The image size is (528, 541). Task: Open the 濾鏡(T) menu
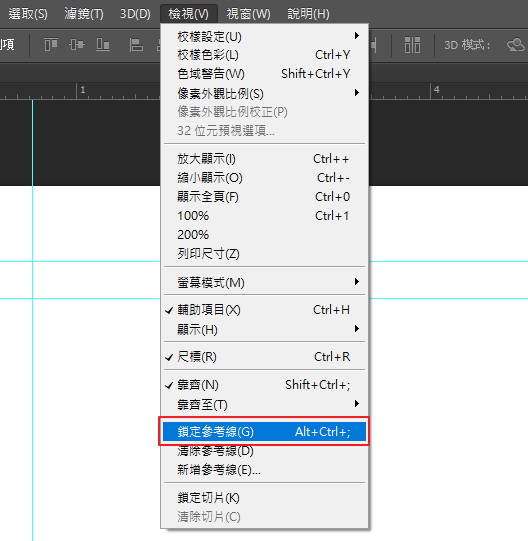(x=84, y=14)
